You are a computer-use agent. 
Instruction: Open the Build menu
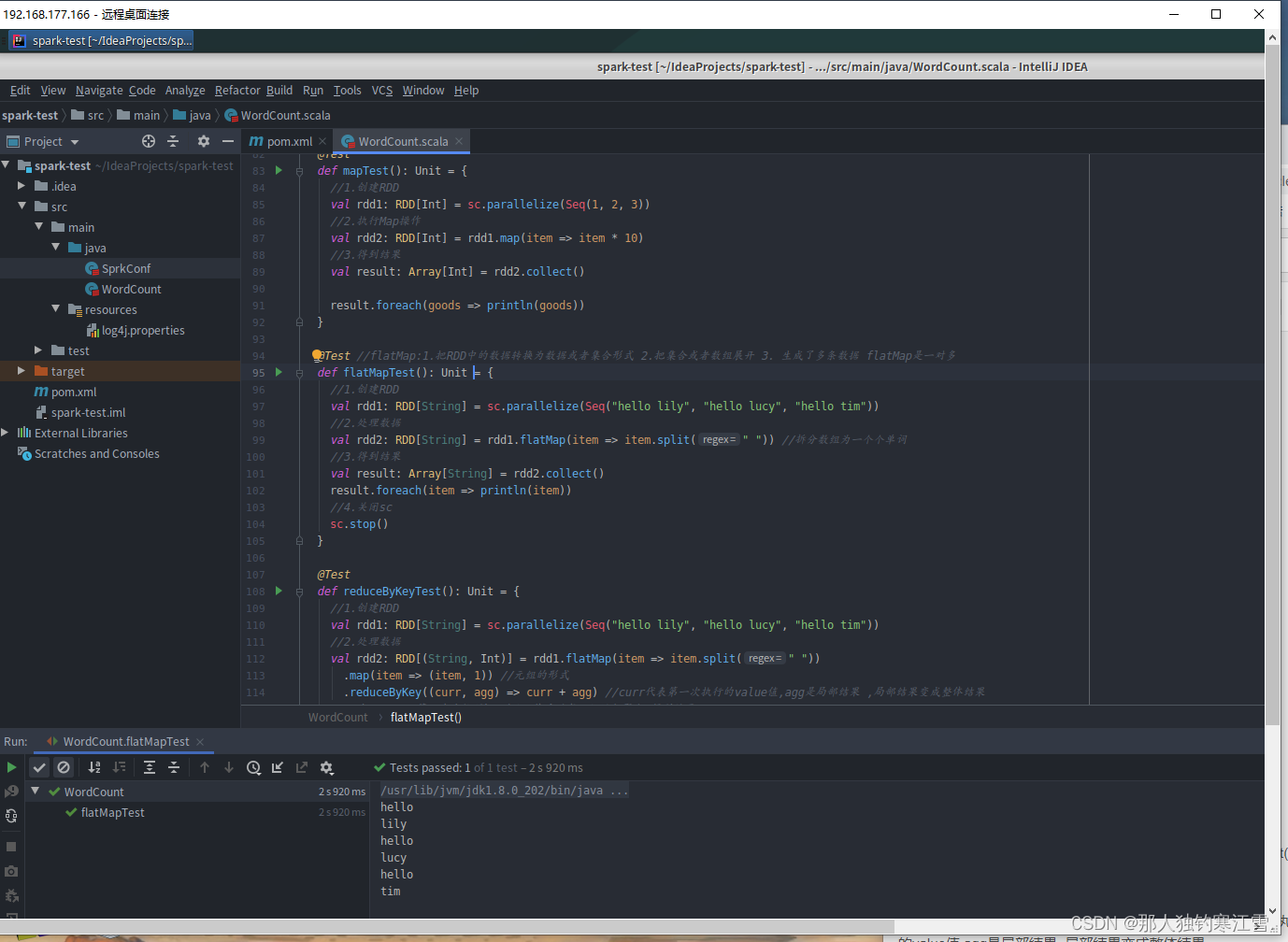[279, 90]
